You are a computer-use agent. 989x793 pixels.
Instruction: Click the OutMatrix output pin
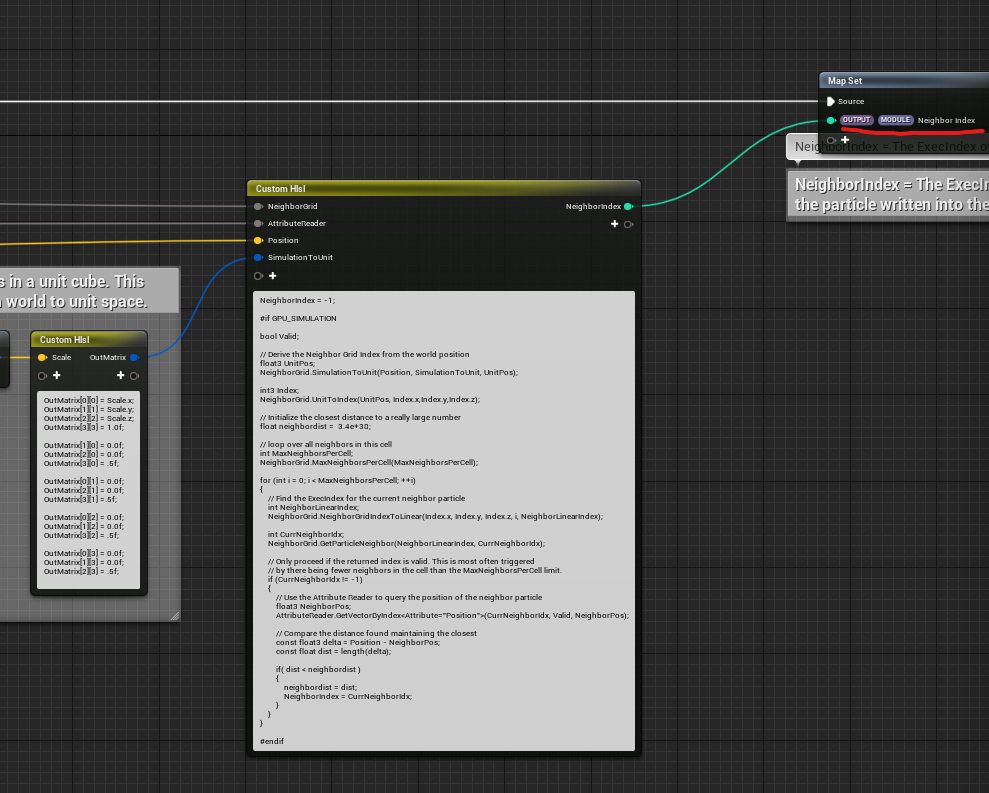(134, 357)
